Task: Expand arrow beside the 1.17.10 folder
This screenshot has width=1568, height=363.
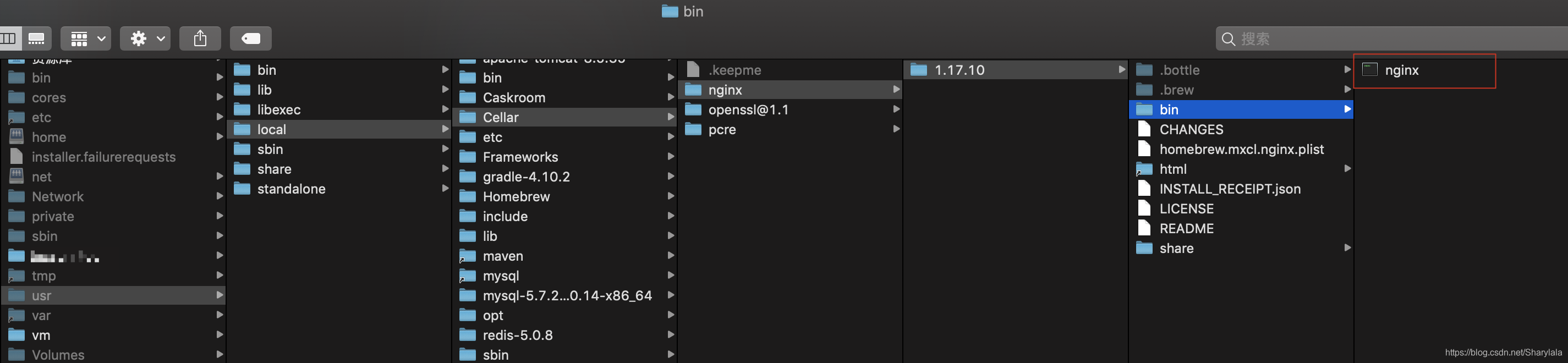Action: pos(1122,69)
